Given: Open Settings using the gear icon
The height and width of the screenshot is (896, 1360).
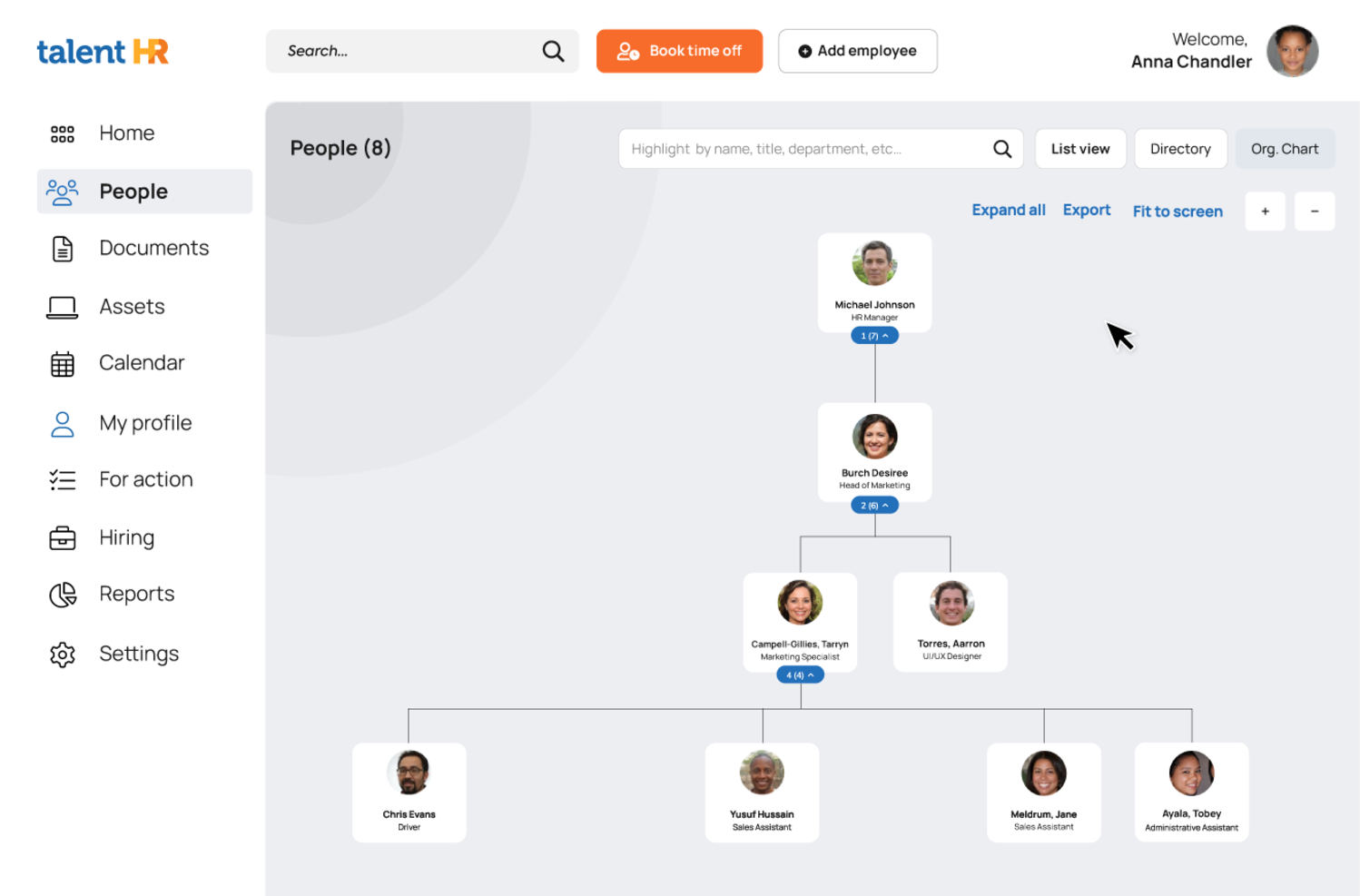Looking at the screenshot, I should point(62,655).
